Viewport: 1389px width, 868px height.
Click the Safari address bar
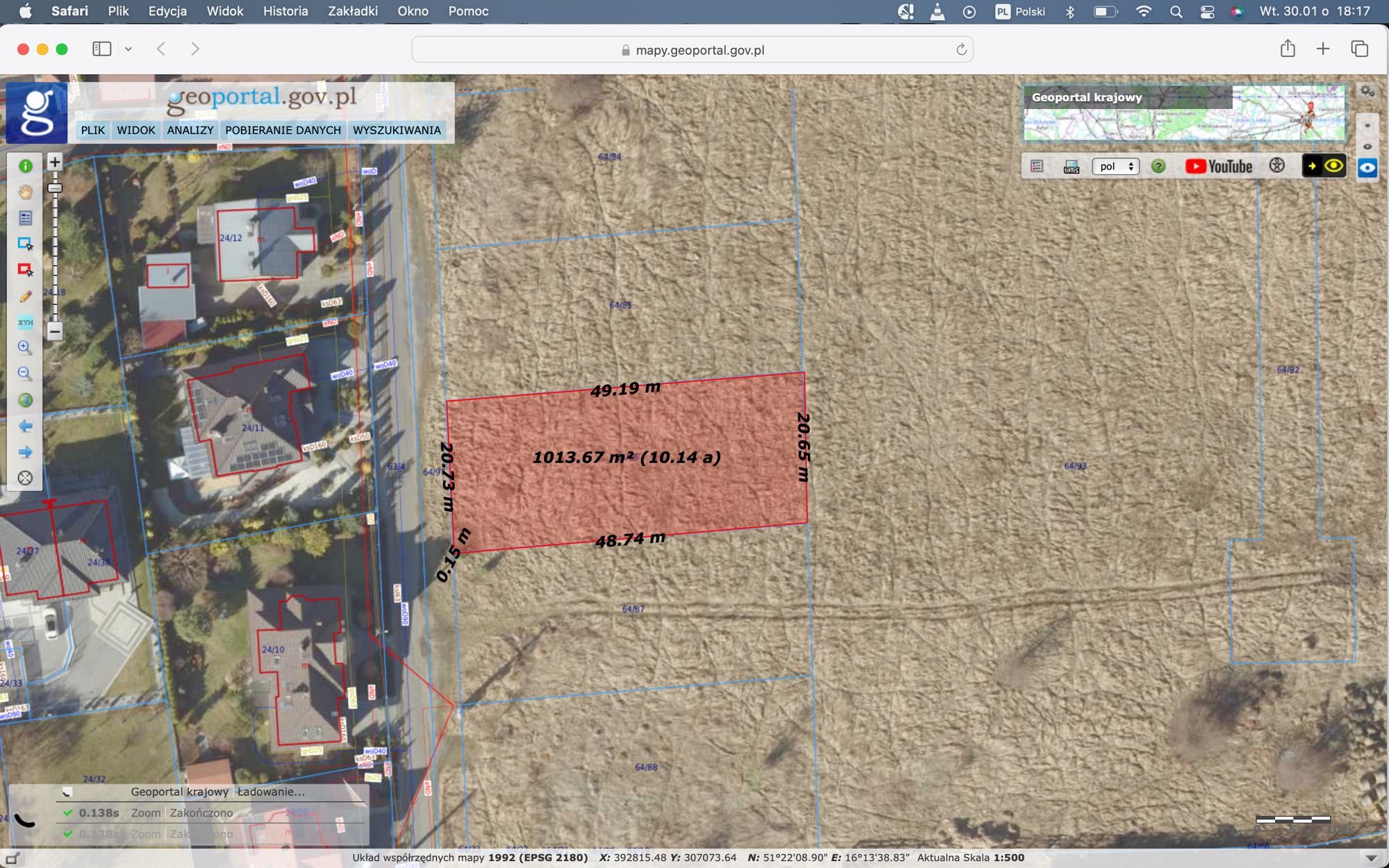692,49
